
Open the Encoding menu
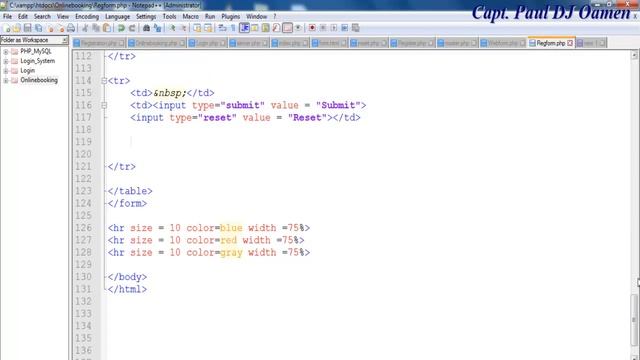point(87,16)
